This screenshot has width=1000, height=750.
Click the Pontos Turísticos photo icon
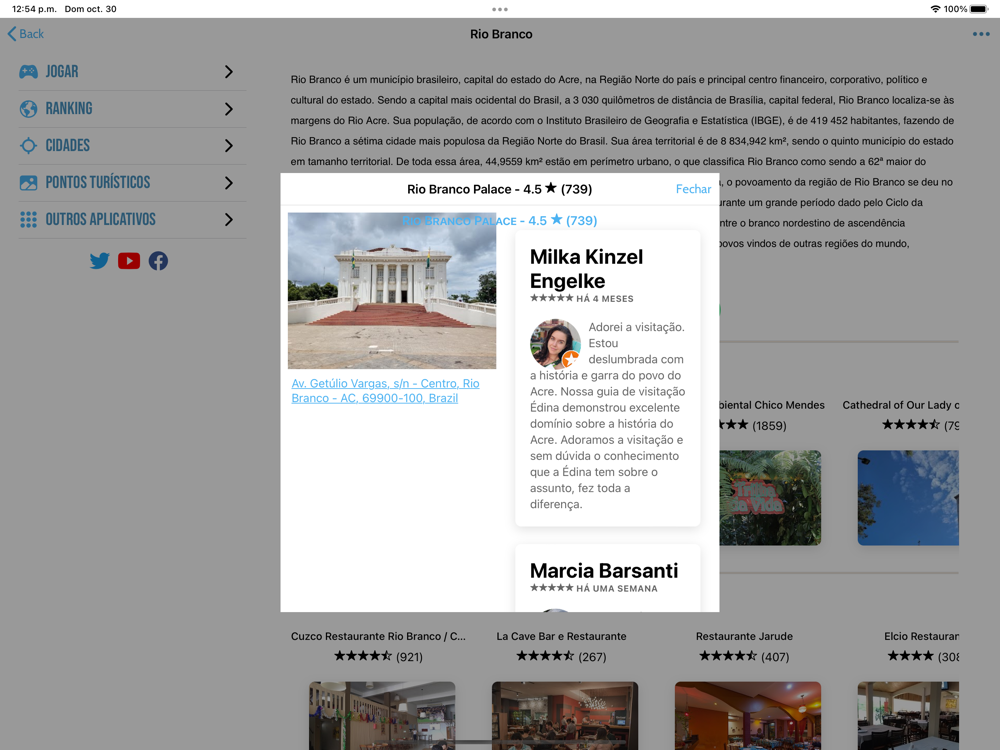28,182
